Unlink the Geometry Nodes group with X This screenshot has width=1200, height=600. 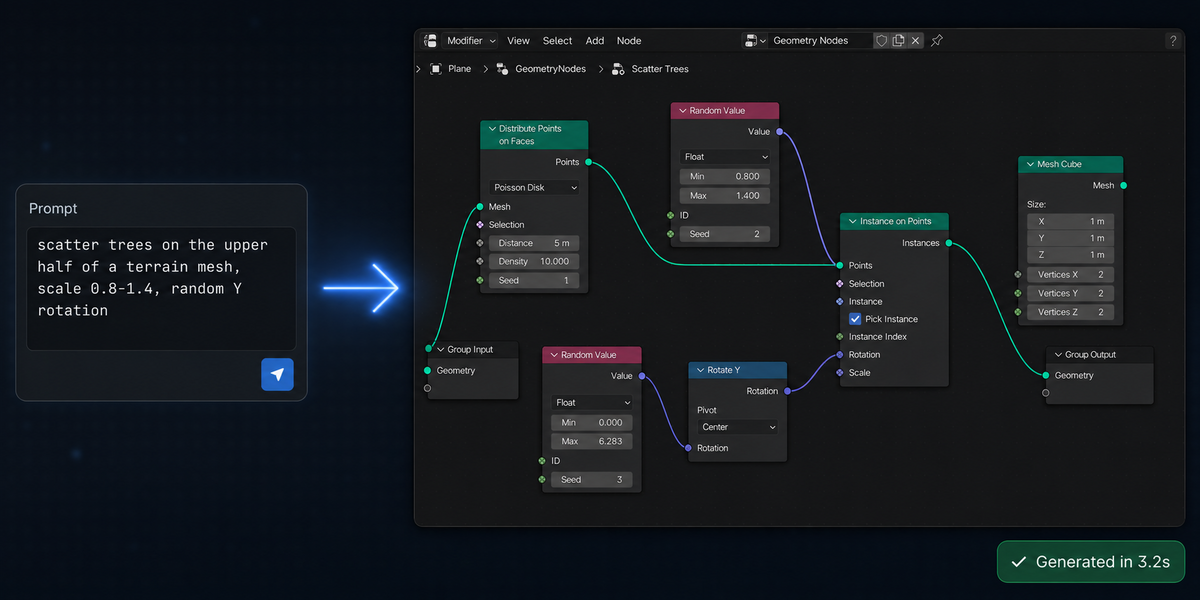point(915,41)
